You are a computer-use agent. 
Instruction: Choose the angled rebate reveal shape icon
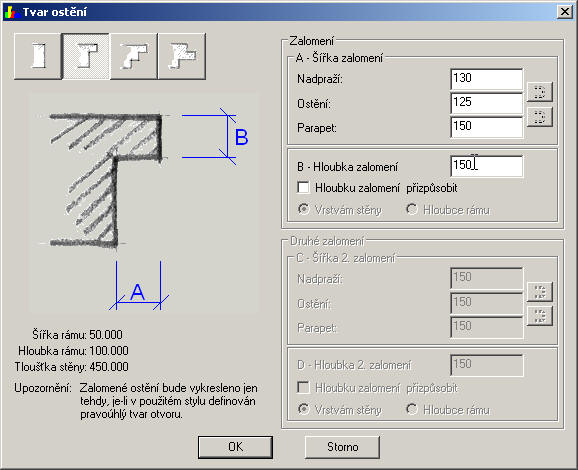click(x=134, y=56)
